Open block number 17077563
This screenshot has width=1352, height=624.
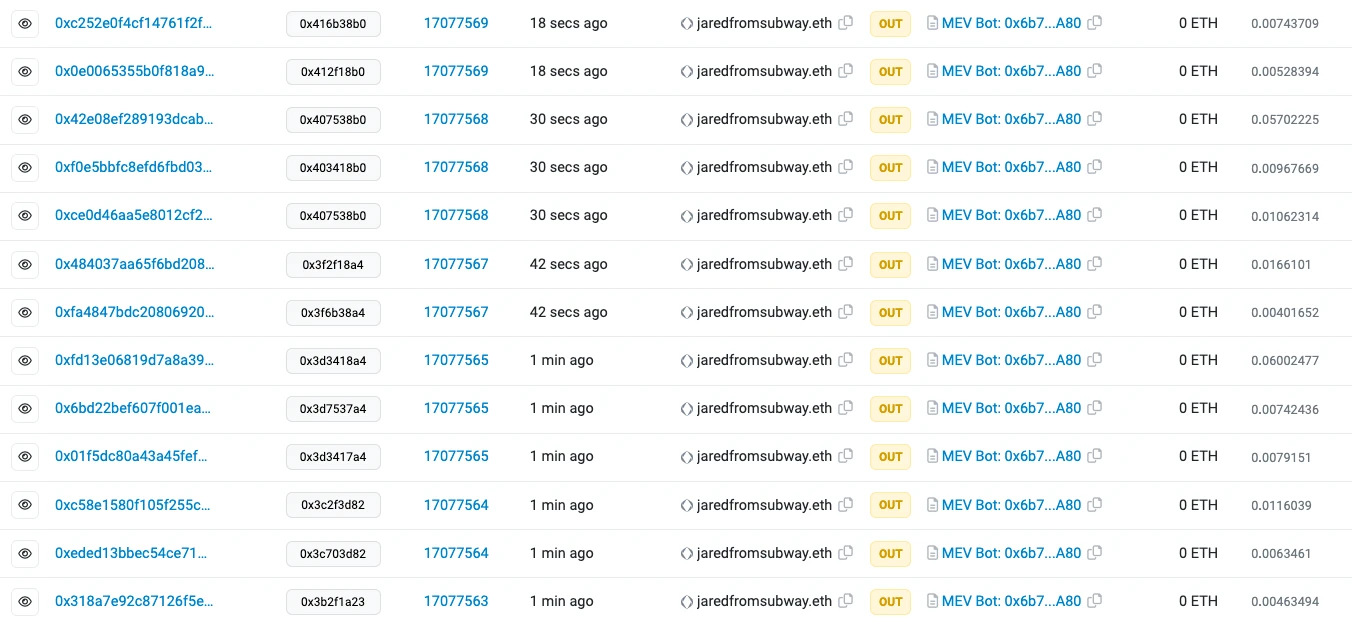pos(456,601)
